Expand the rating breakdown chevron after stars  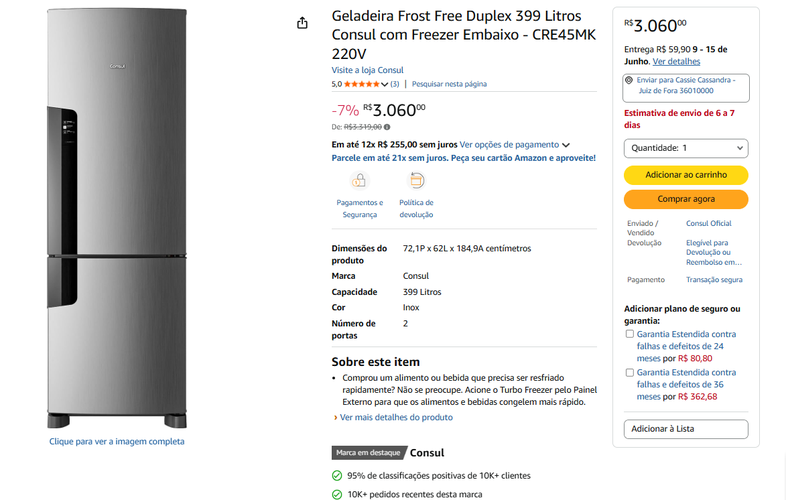coord(384,84)
